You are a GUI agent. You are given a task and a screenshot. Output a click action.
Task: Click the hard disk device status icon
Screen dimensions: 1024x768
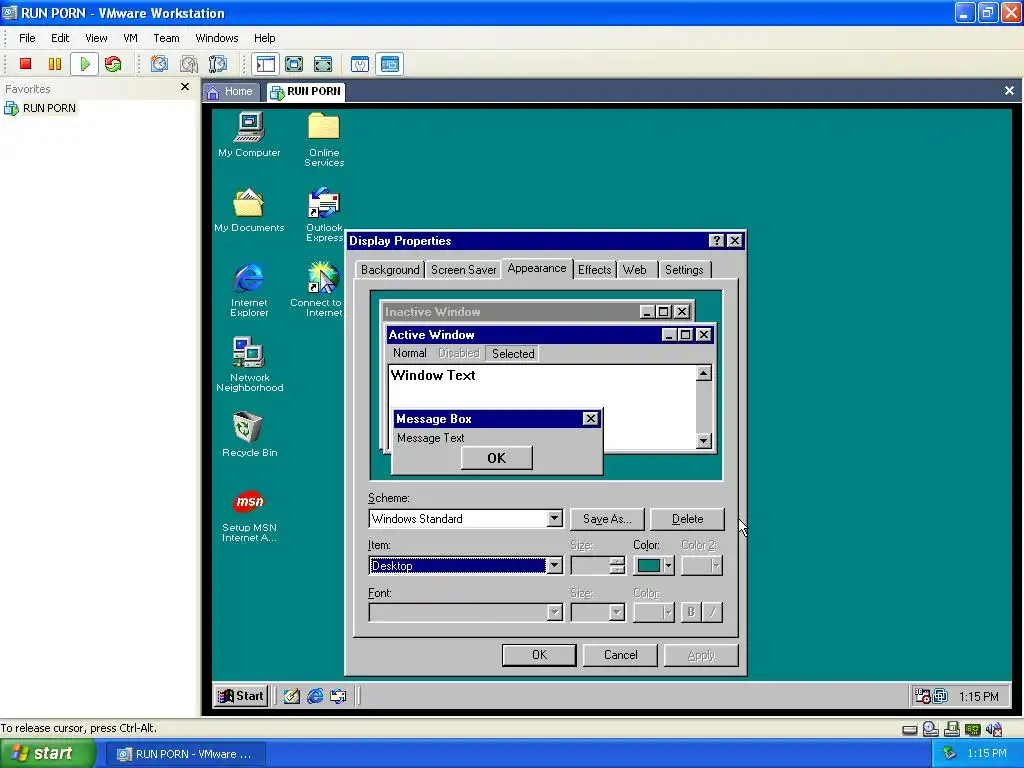coord(909,730)
